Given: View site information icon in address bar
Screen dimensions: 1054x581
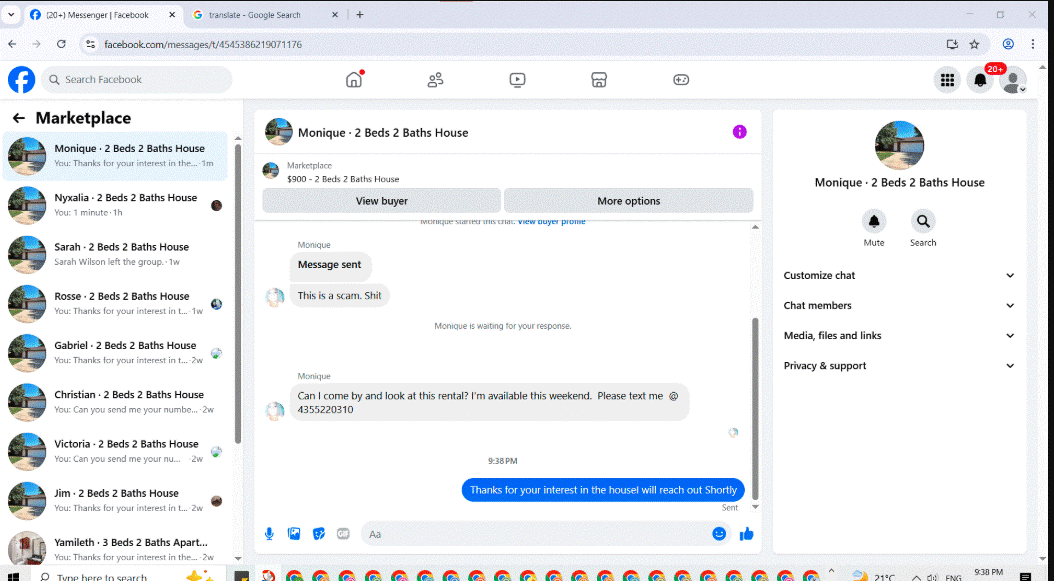Looking at the screenshot, I should coord(90,44).
